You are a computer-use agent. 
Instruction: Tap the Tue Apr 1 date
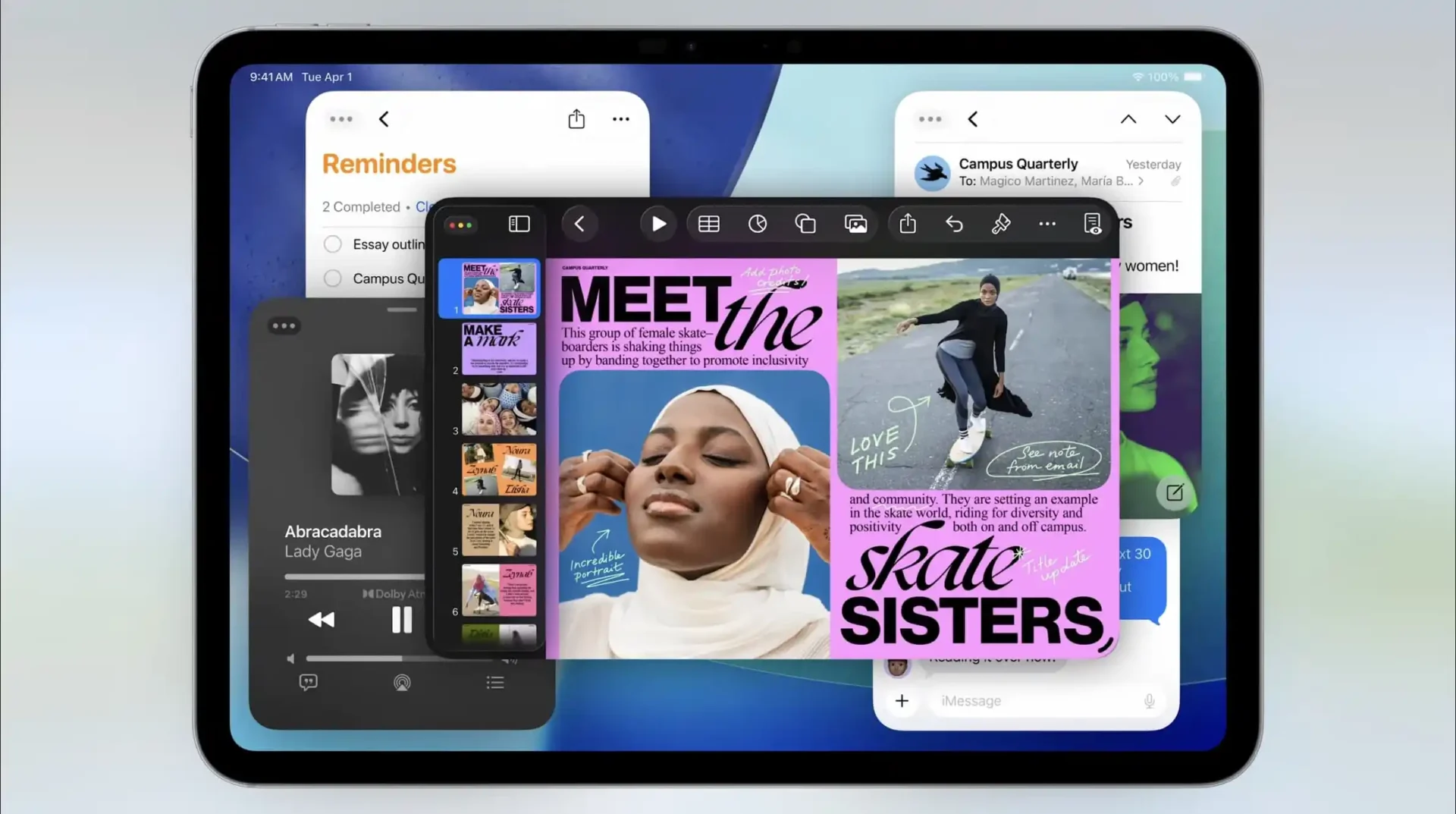click(x=327, y=77)
